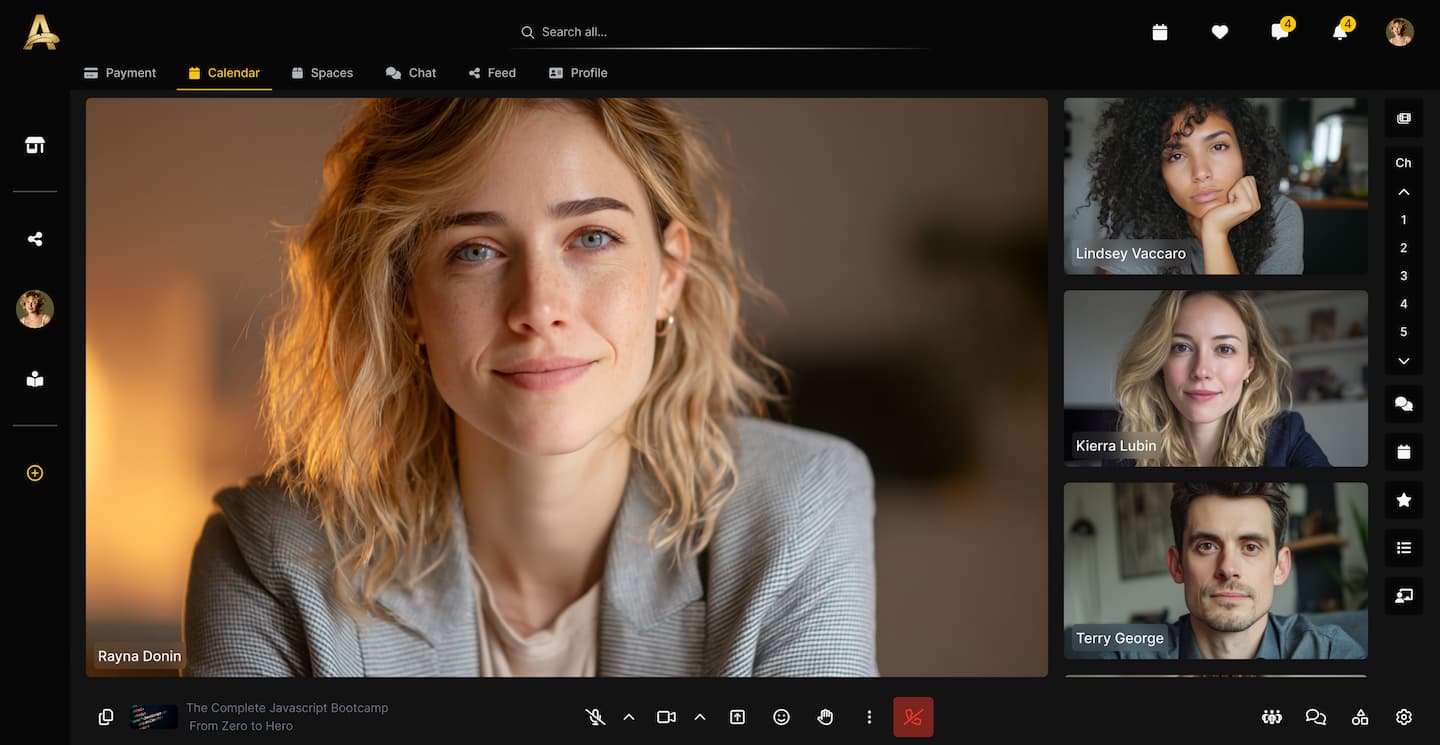This screenshot has width=1440, height=745.
Task: Open the emoji reactions icon
Action: coord(782,717)
